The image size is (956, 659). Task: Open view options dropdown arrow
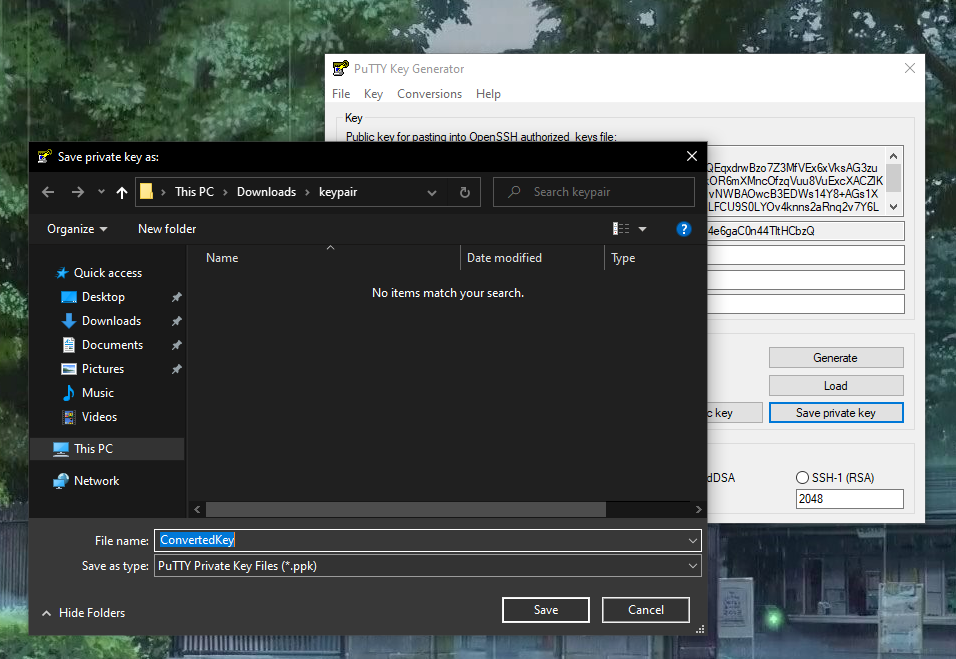pos(643,229)
